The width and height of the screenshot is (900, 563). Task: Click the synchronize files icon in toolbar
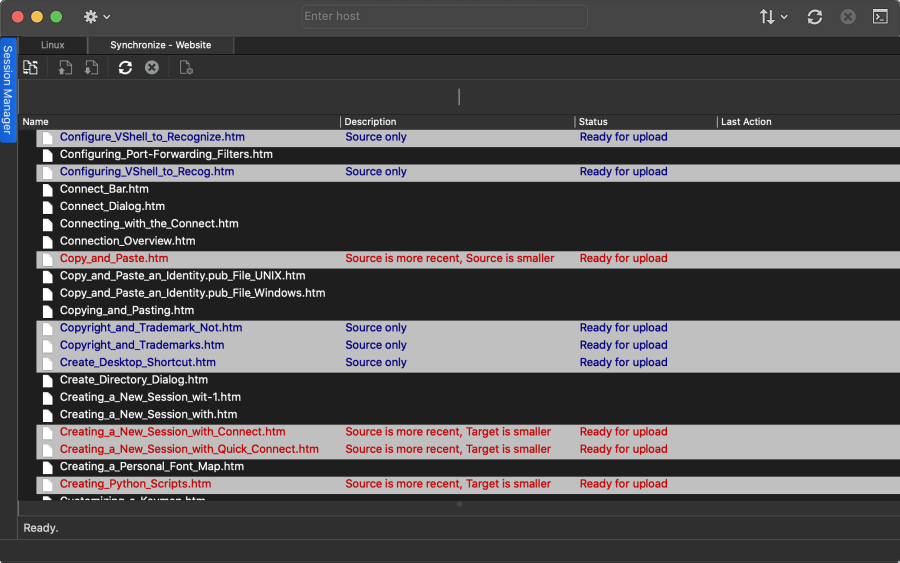click(31, 67)
